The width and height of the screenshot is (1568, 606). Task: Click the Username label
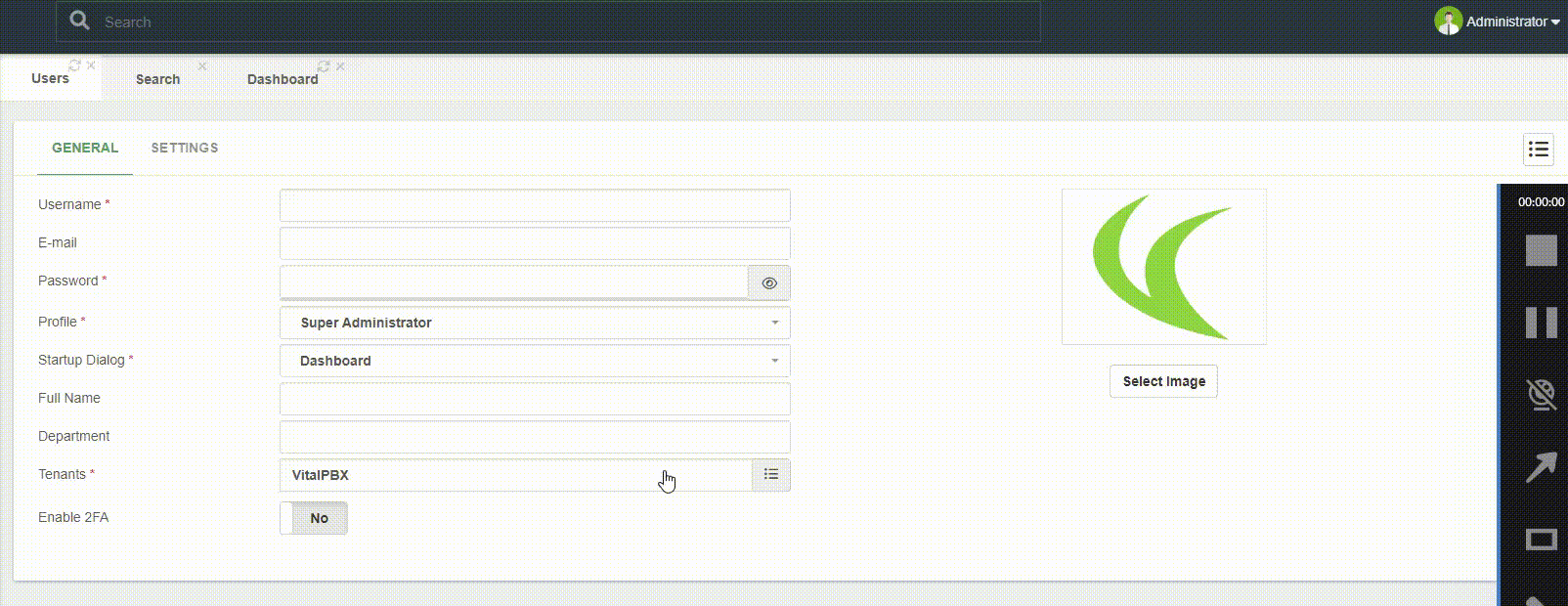click(x=69, y=204)
